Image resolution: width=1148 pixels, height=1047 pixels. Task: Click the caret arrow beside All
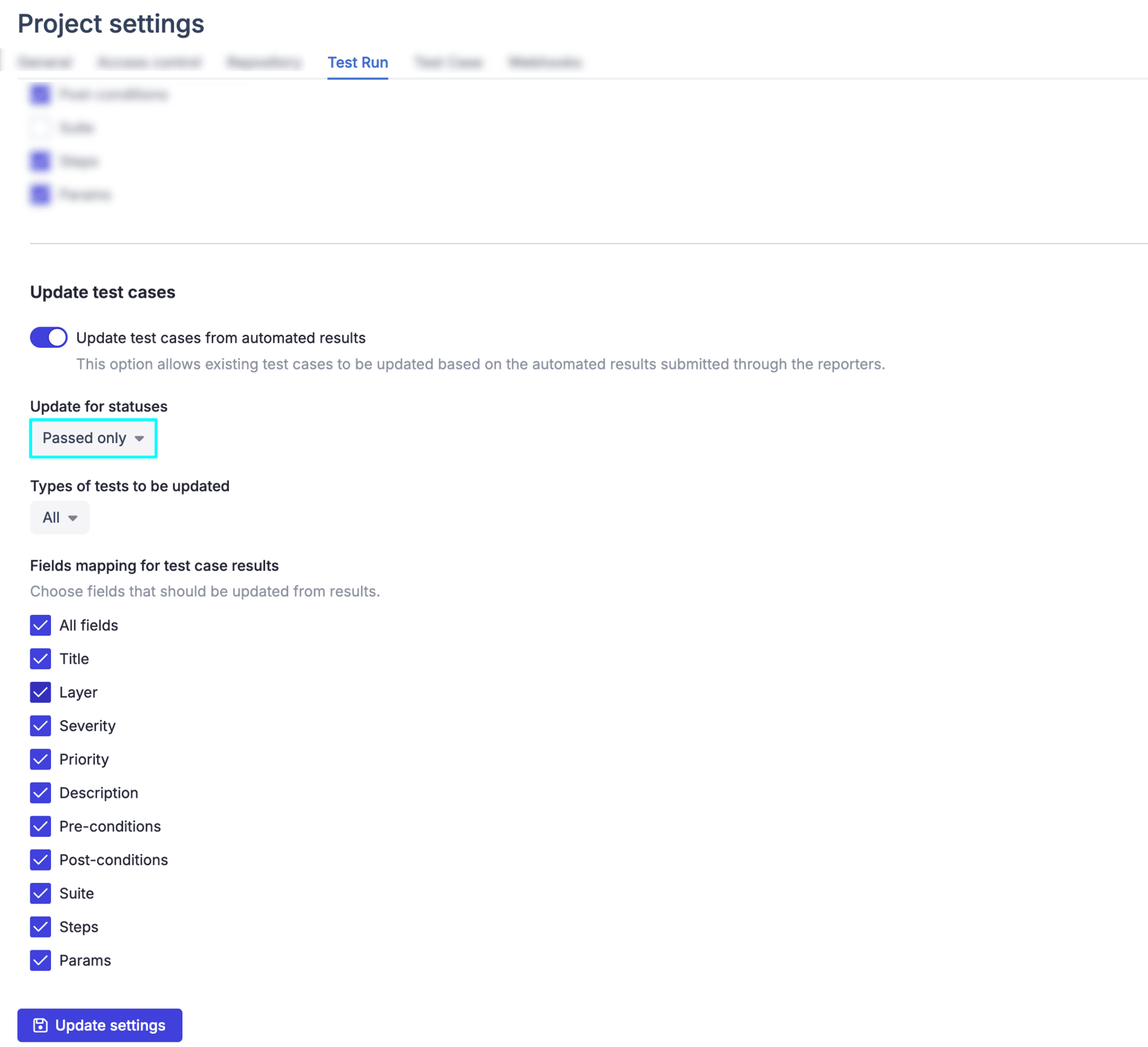pyautogui.click(x=72, y=518)
